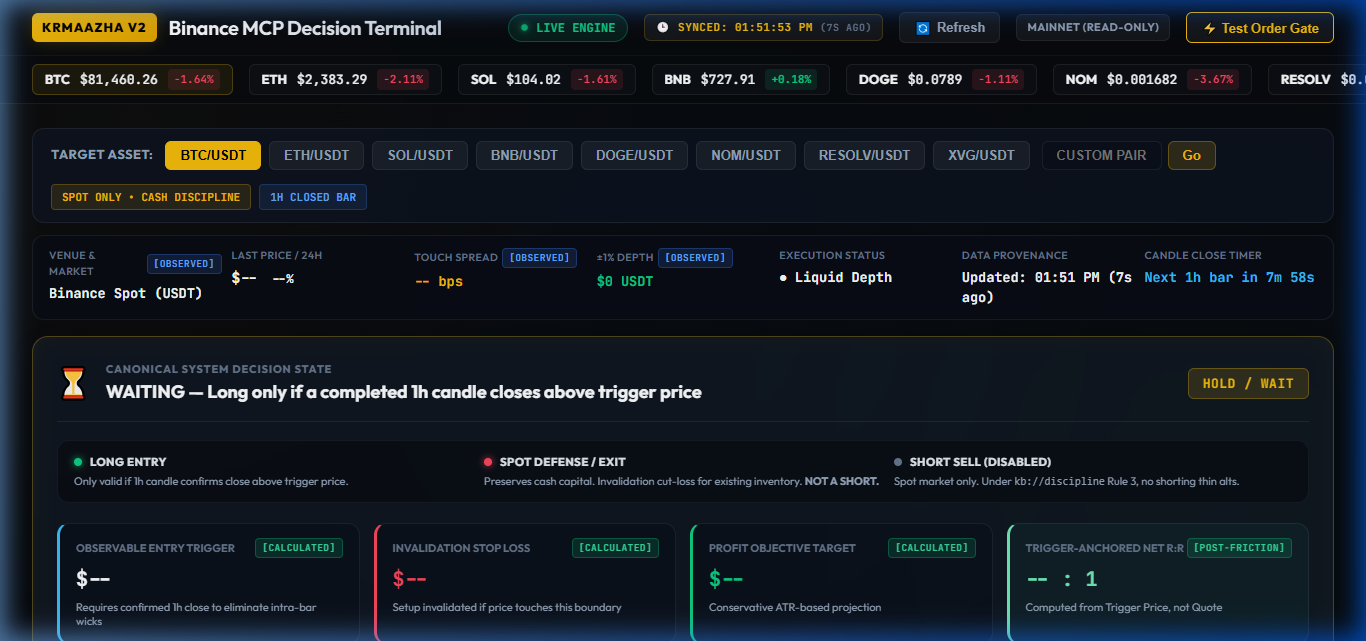Click the ETH ticker showing $2,383.29

coord(345,79)
